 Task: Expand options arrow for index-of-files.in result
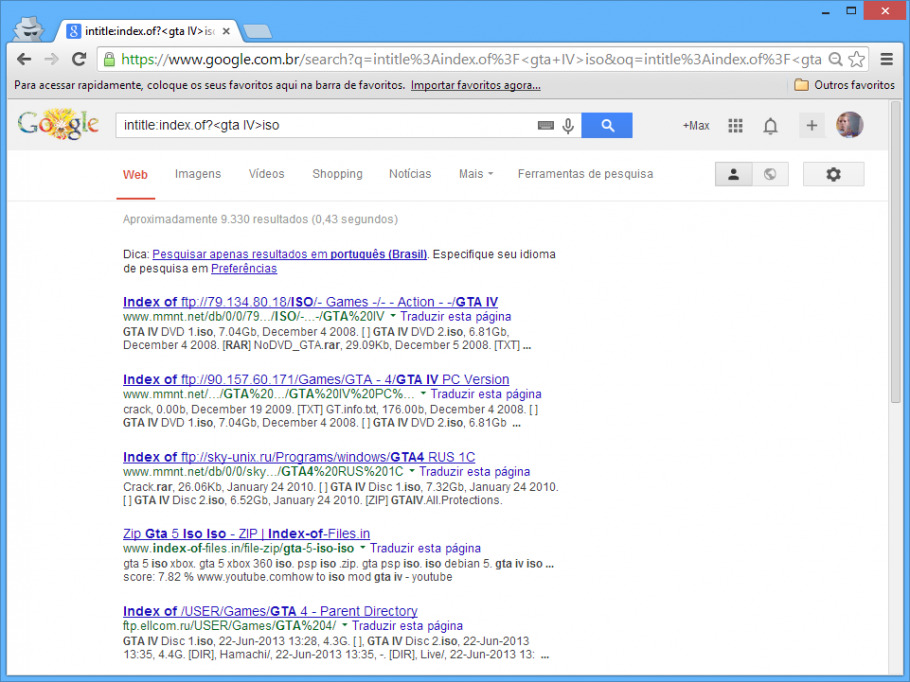pos(363,548)
